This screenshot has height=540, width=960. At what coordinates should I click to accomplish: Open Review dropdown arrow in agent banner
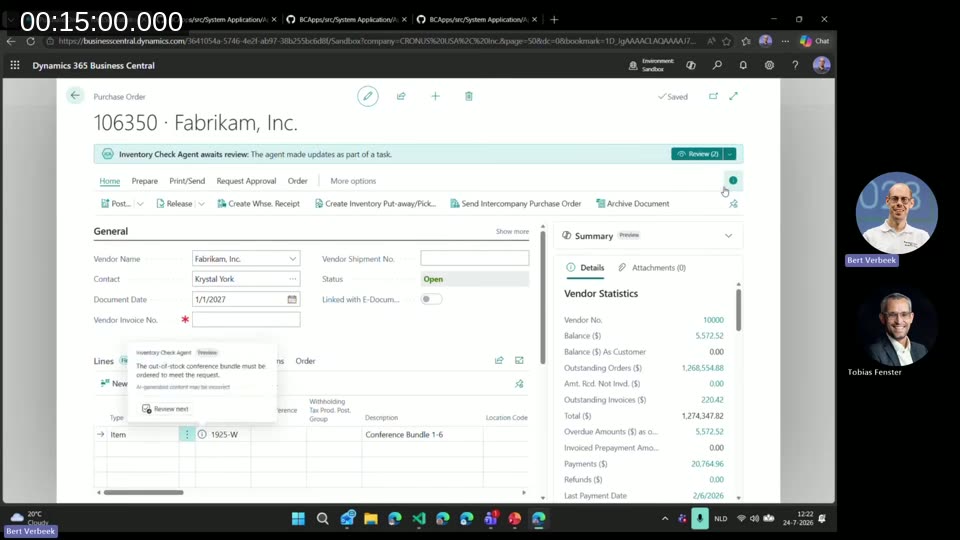[x=730, y=154]
